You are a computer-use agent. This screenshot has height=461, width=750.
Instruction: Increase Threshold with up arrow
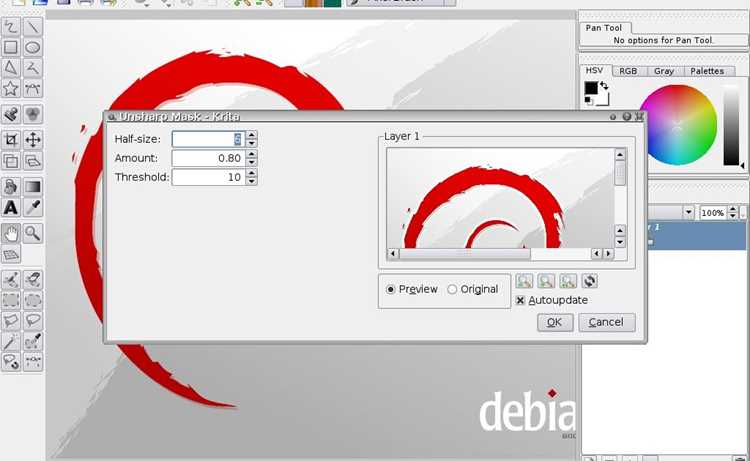coord(252,173)
